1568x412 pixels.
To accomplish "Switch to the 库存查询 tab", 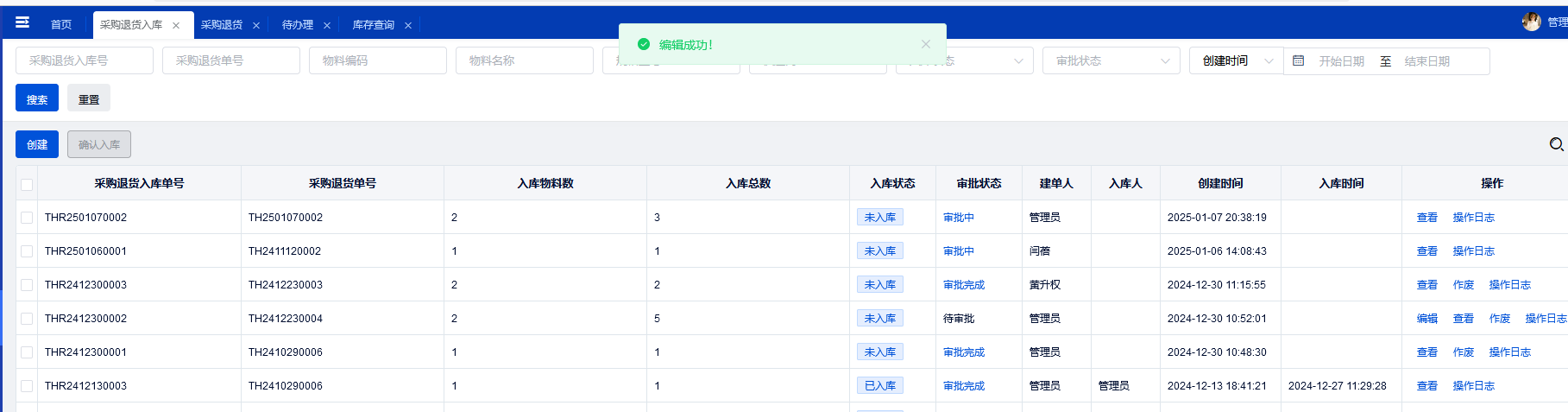I will tap(374, 24).
